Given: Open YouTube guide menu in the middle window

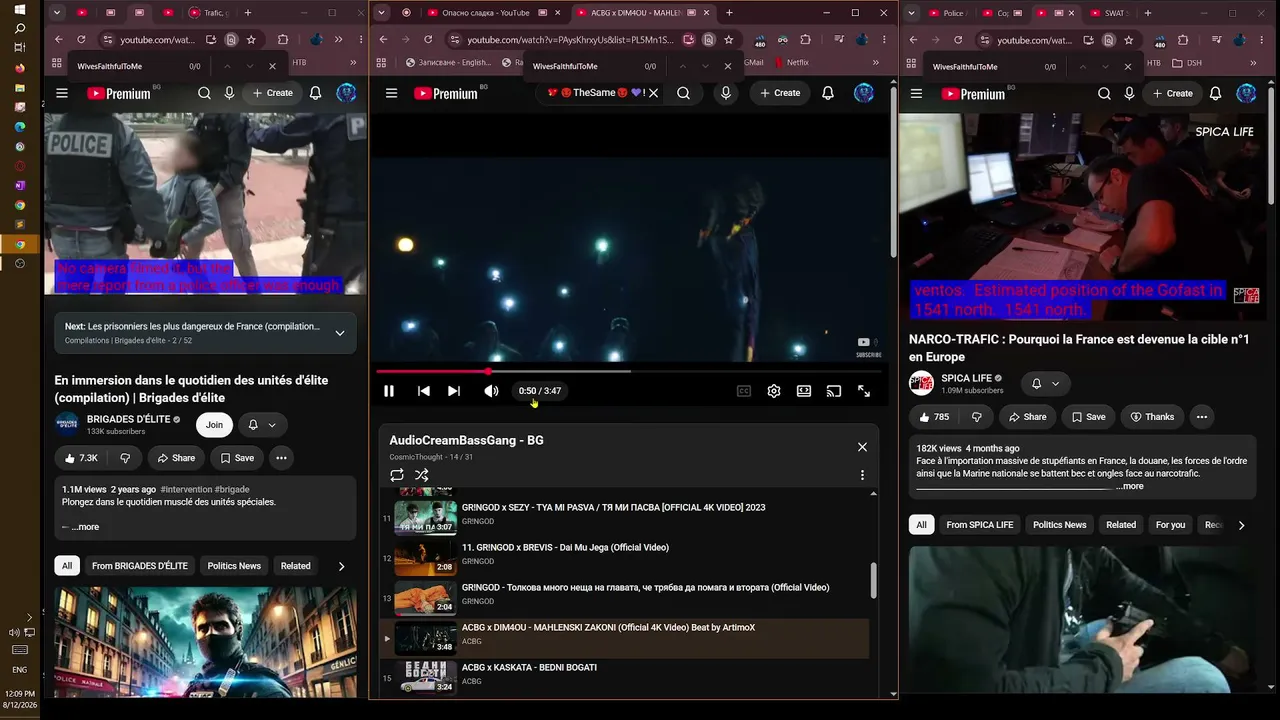Looking at the screenshot, I should click(392, 93).
